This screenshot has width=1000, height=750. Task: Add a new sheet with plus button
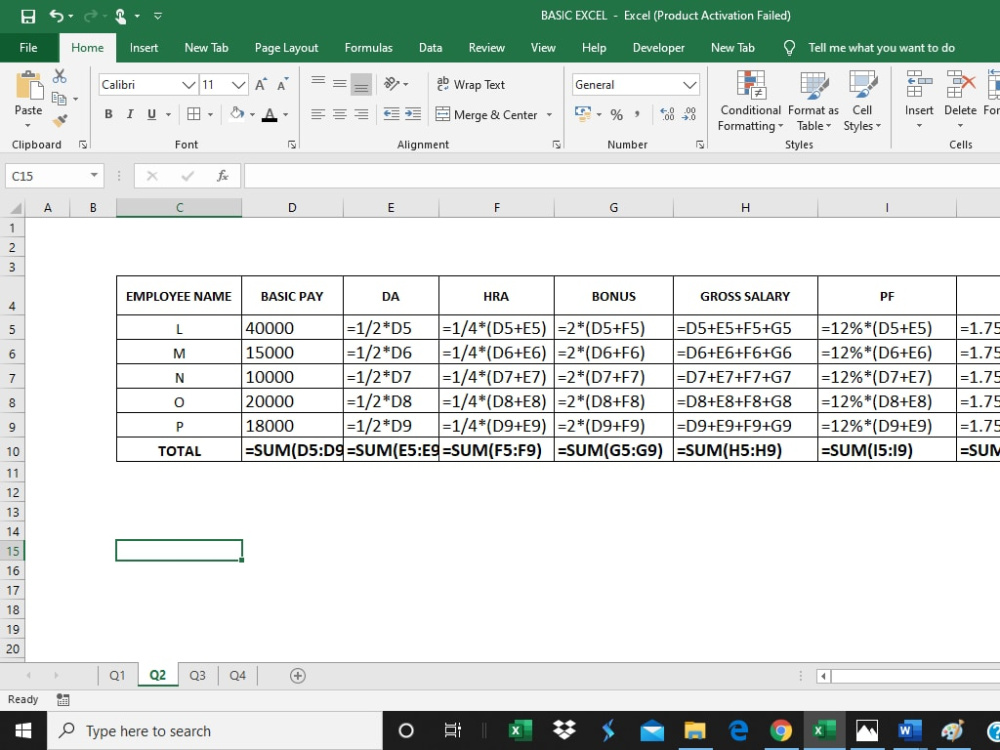pos(298,675)
